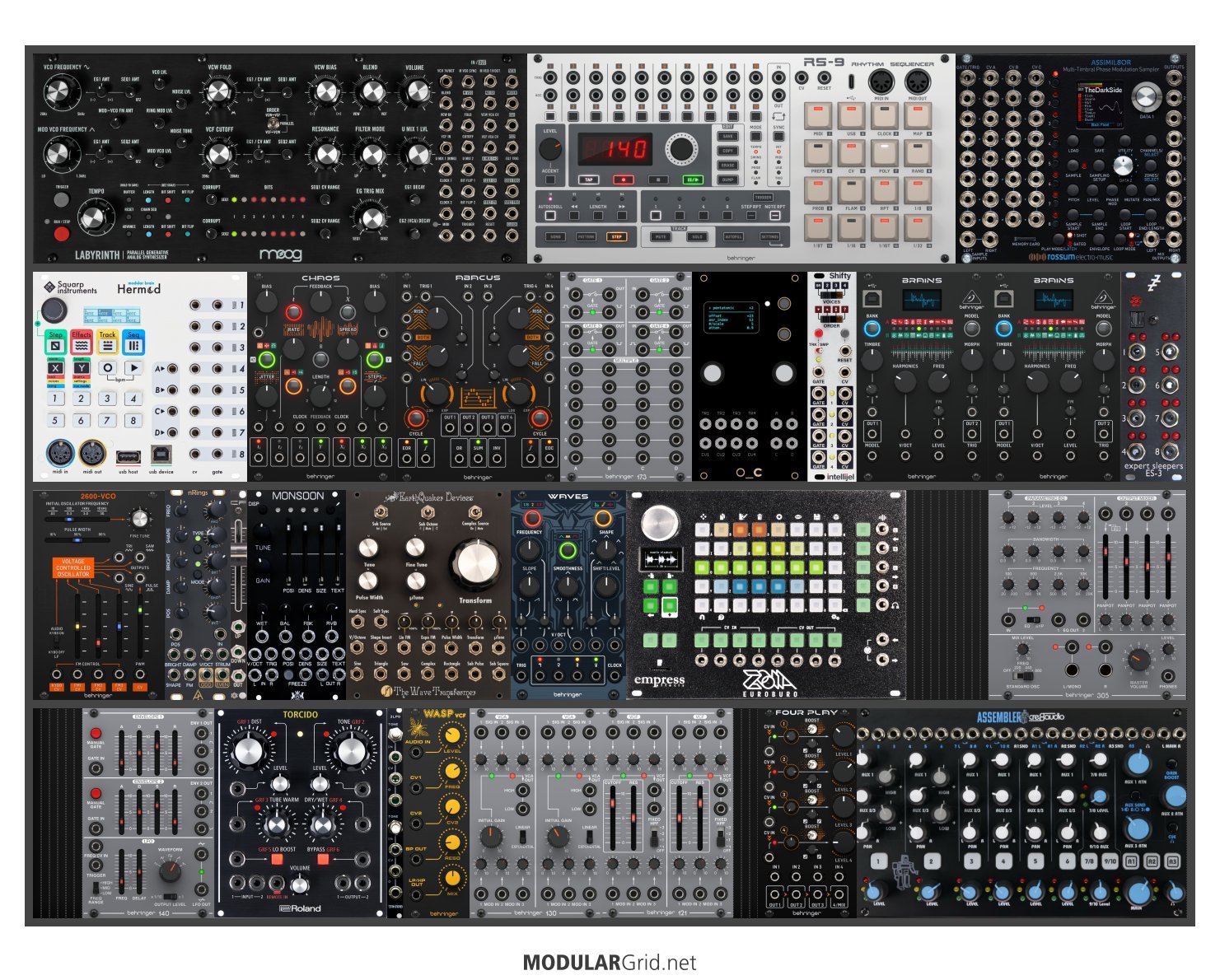Viewport: 1220px width, 980px height.
Task: Start playback with the RS-9 play/pause button
Action: pyautogui.click(x=692, y=179)
